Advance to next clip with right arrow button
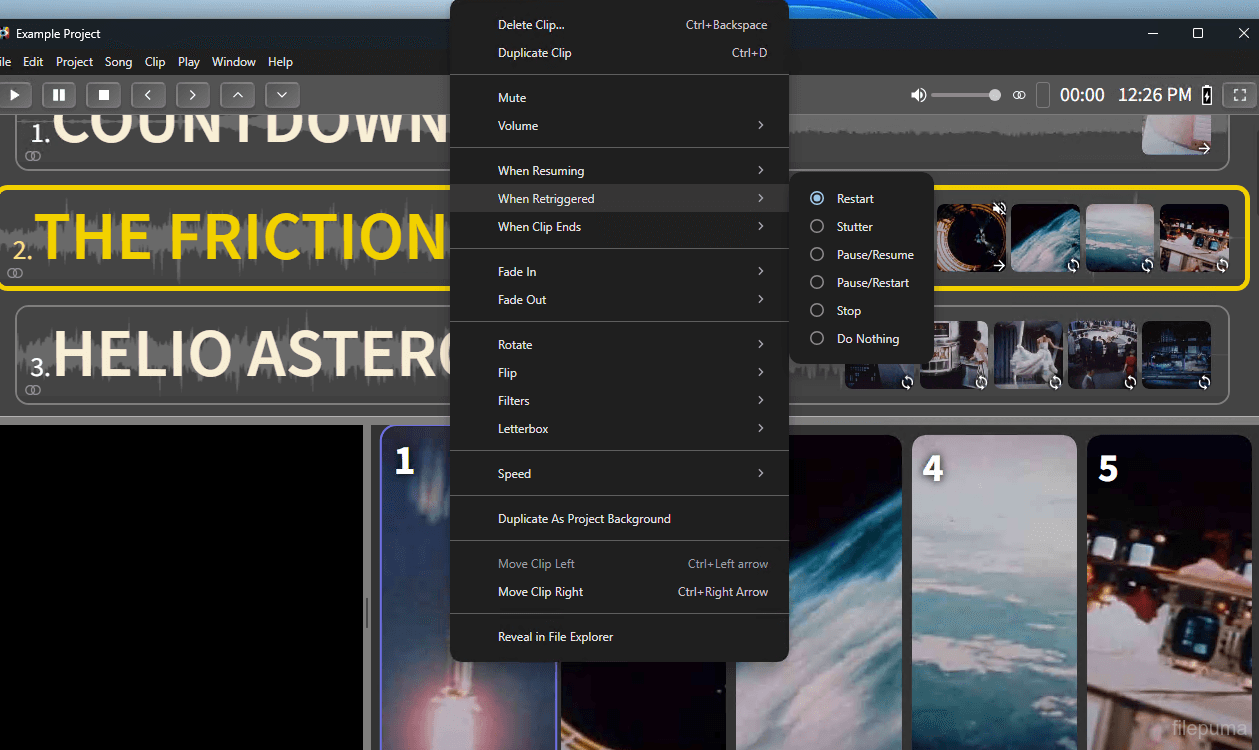The width and height of the screenshot is (1259, 750). (x=192, y=95)
